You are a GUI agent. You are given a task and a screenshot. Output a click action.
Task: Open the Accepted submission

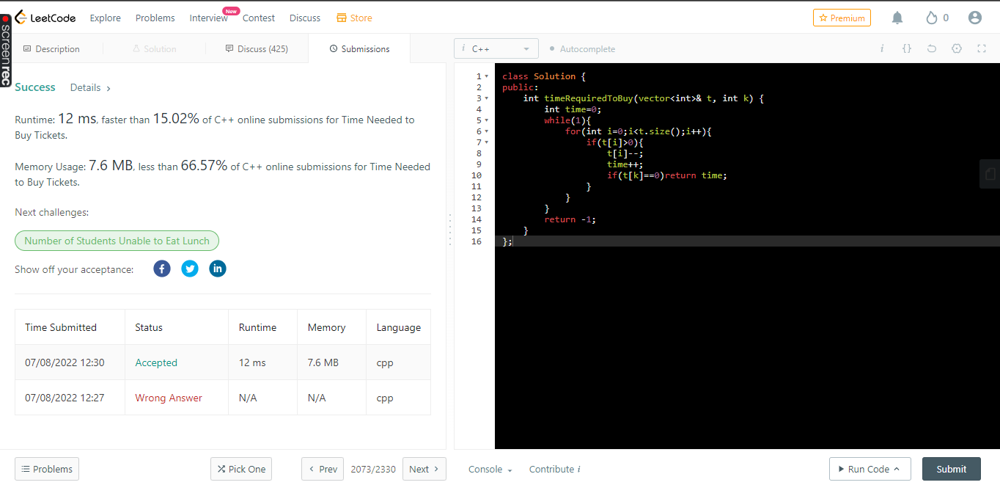click(156, 362)
